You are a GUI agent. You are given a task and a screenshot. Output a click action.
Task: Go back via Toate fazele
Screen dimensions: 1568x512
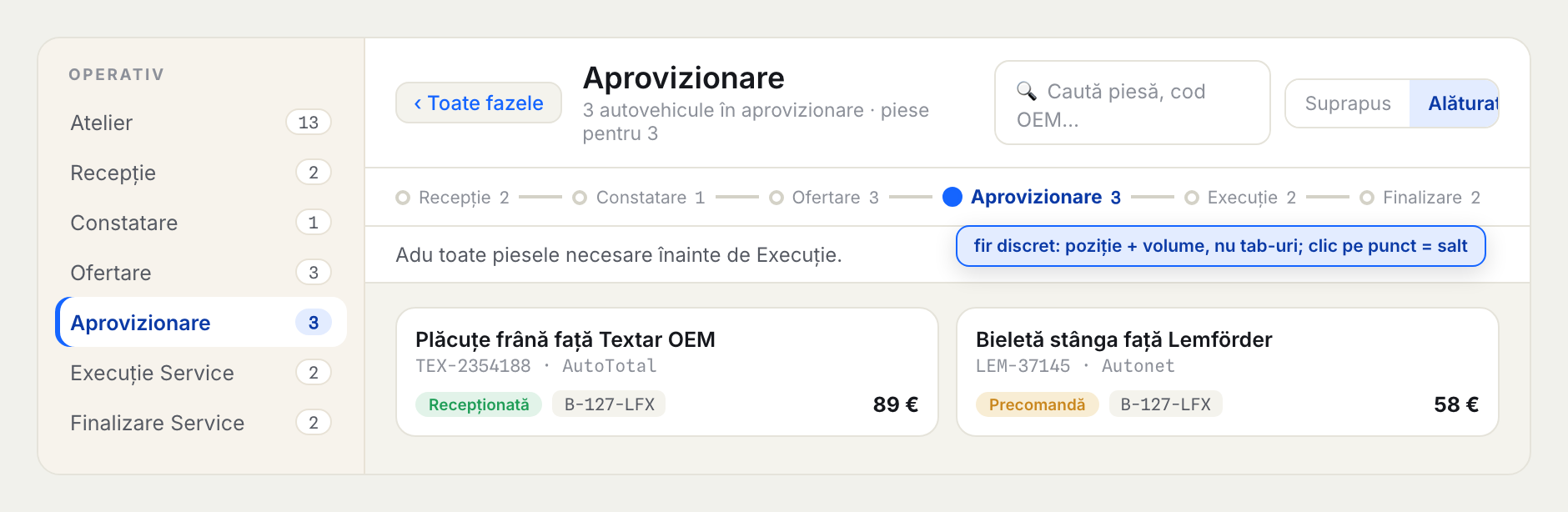coord(479,103)
